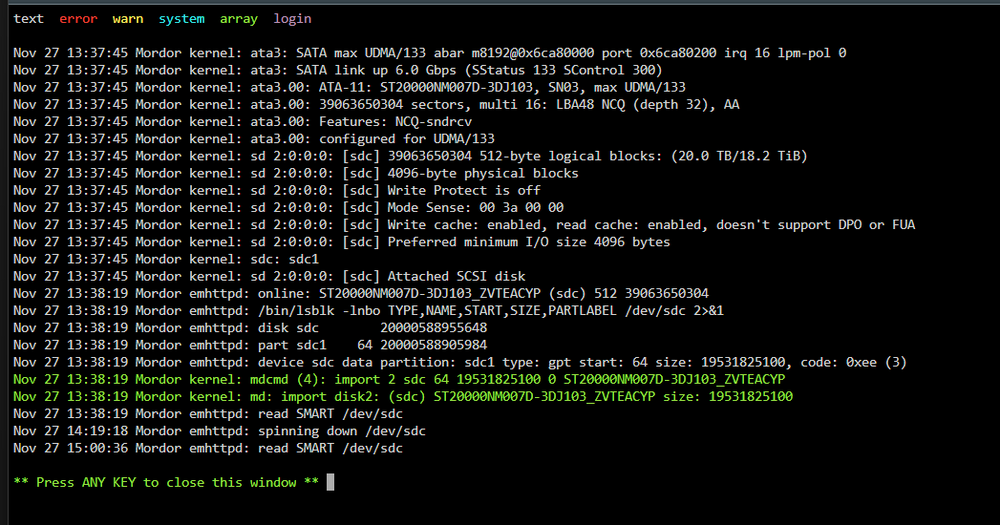The image size is (1000, 525).
Task: Select the 'device sdc data partition' log line
Action: tap(460, 363)
